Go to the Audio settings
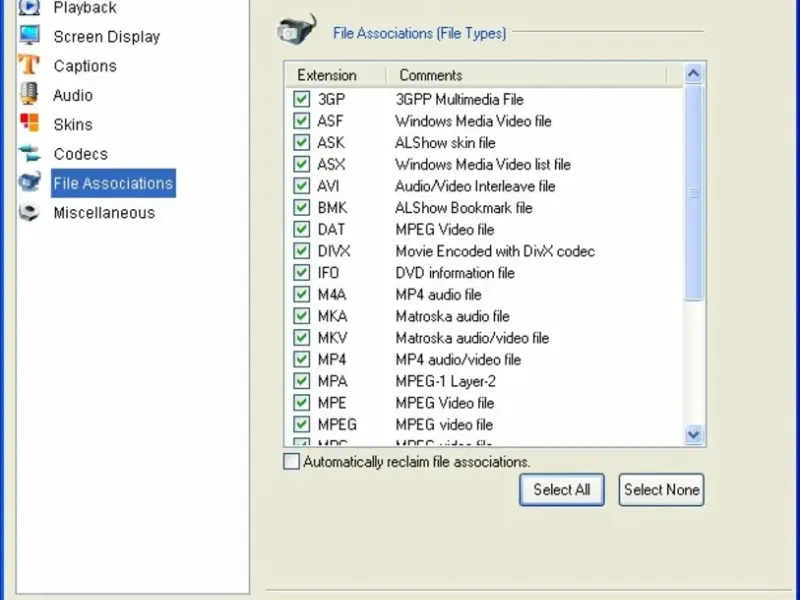The width and height of the screenshot is (800, 600). (73, 95)
